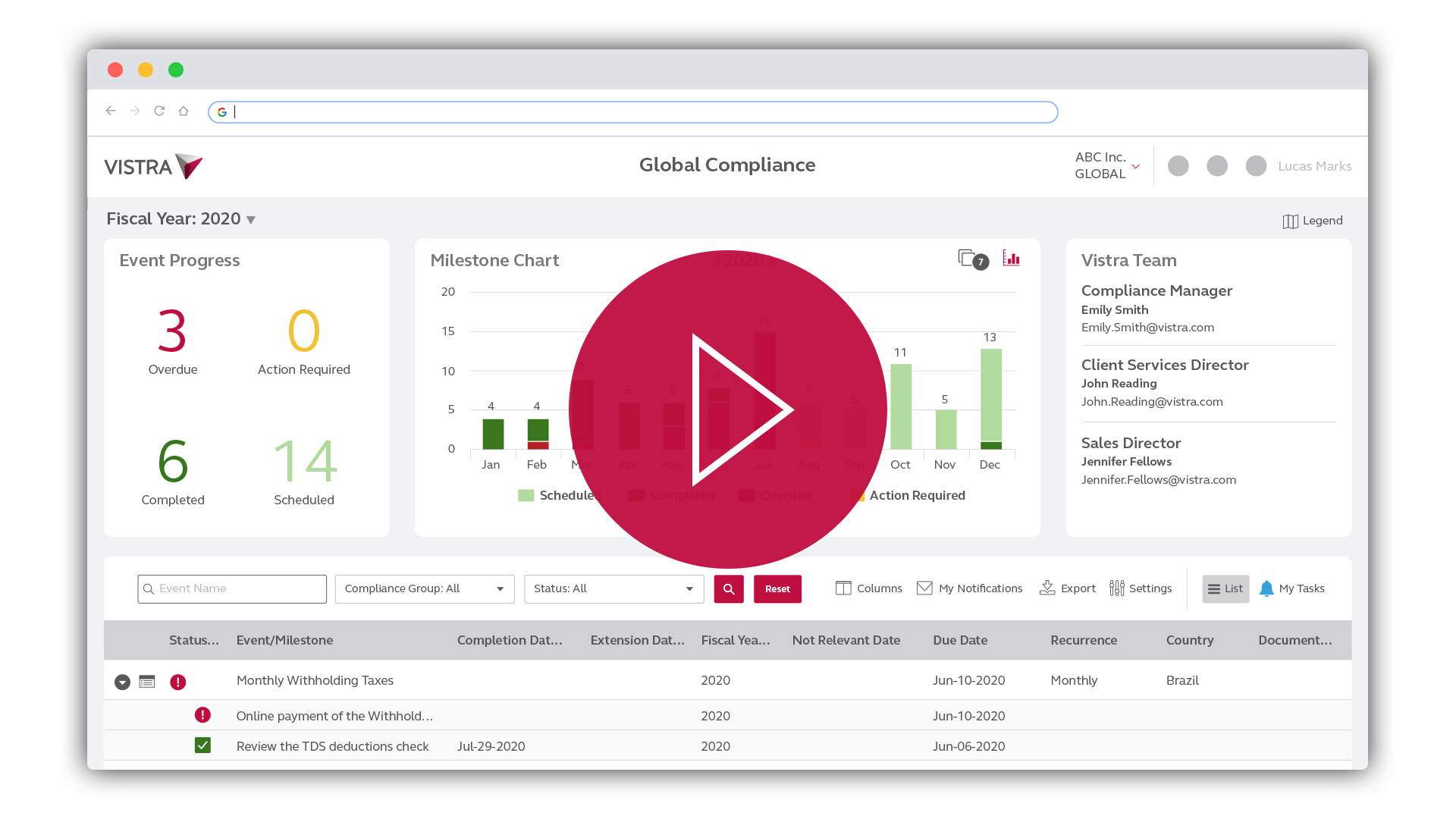Viewport: 1456px width, 819px height.
Task: Open the Status: All dropdown
Action: coord(614,588)
